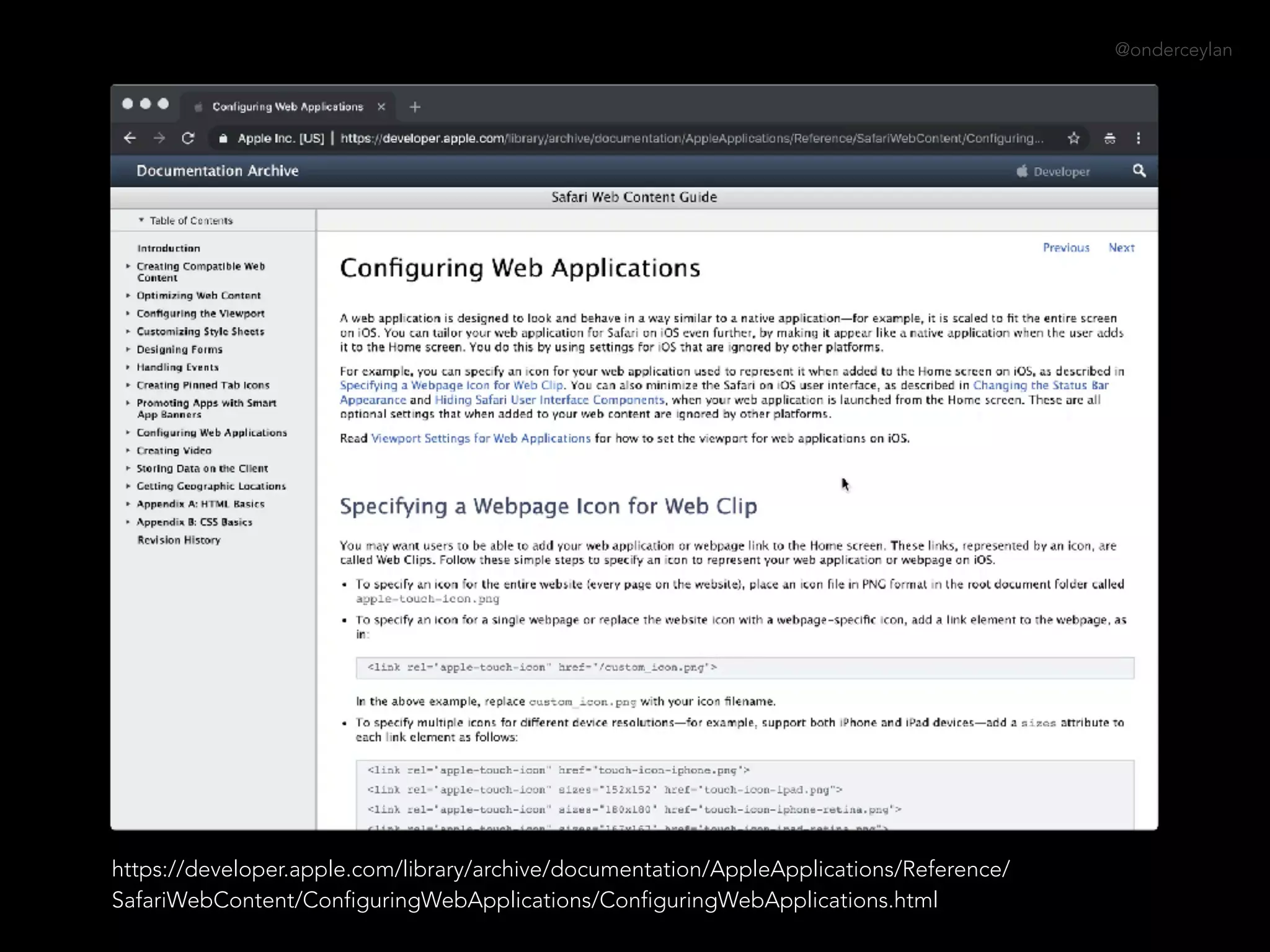Viewport: 1270px width, 952px height.
Task: Open Introduction in the table of contents
Action: tap(169, 248)
